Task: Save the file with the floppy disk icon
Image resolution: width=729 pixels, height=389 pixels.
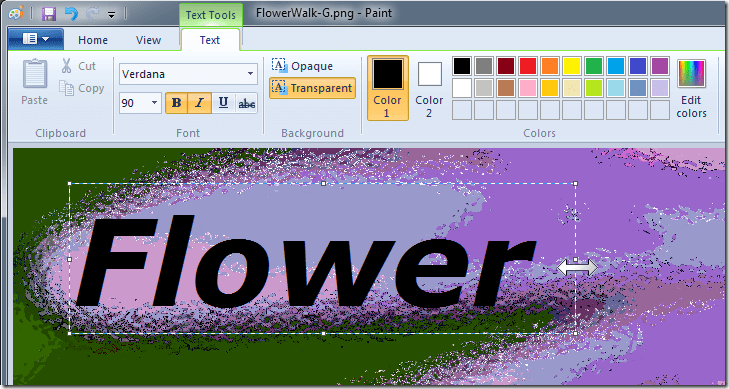Action: [49, 14]
